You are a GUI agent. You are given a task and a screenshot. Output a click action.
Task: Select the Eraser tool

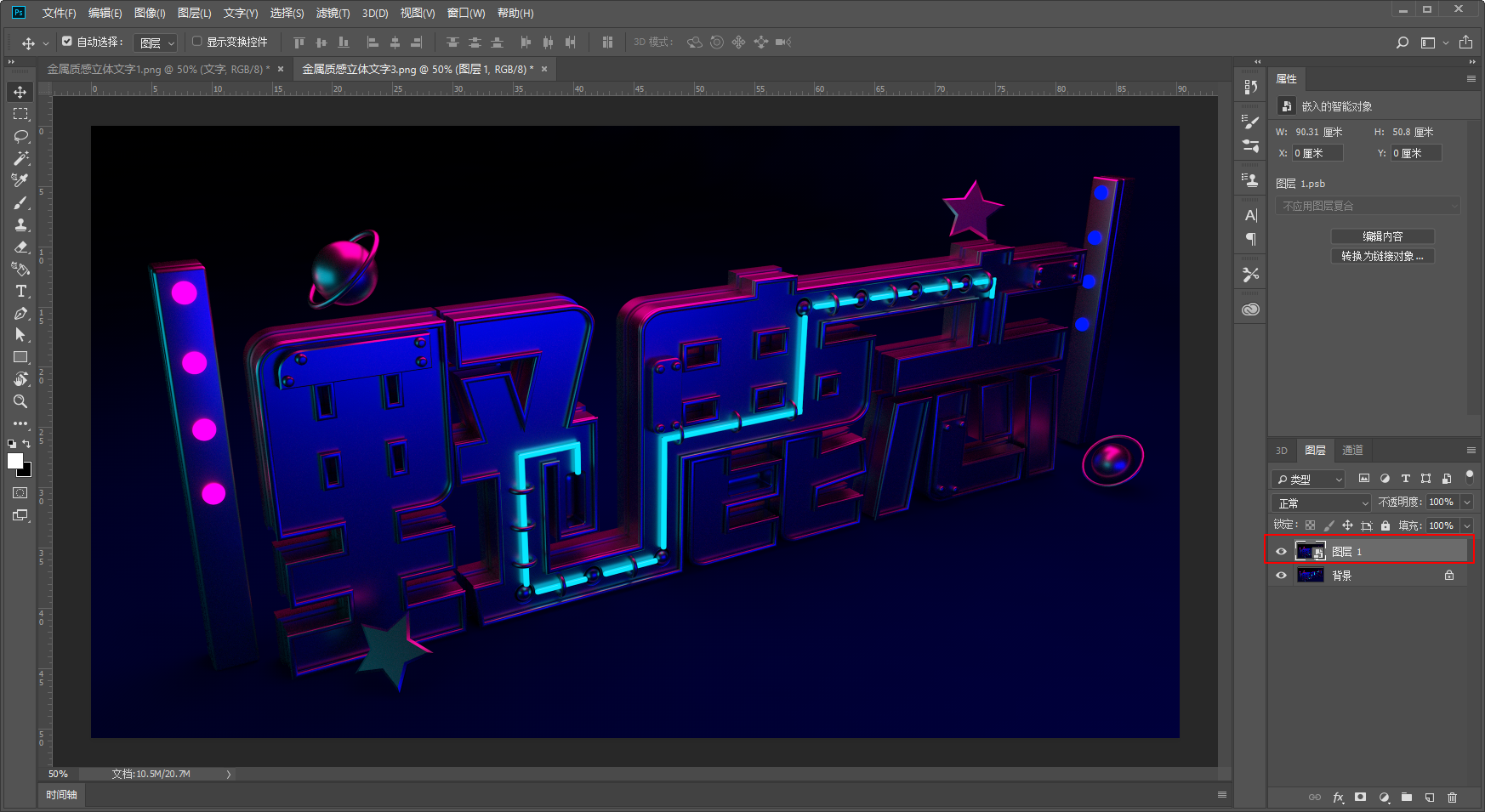20,247
